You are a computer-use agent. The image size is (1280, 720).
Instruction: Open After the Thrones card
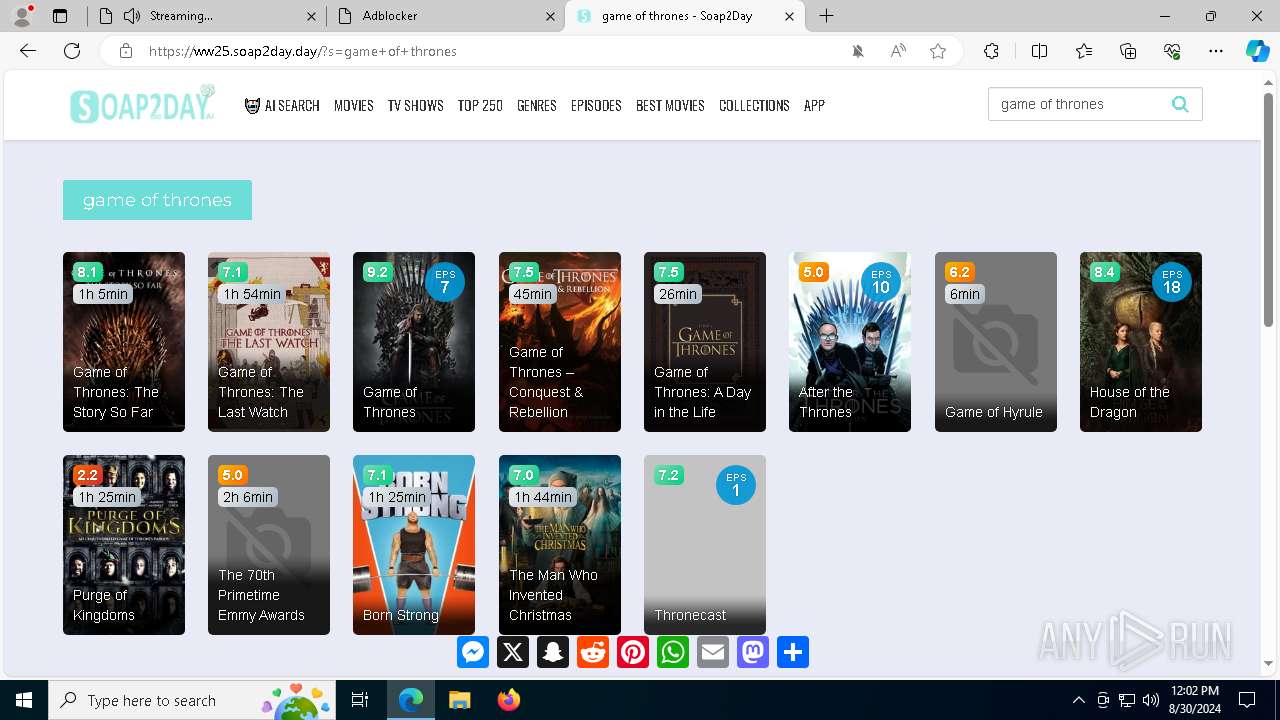(850, 342)
